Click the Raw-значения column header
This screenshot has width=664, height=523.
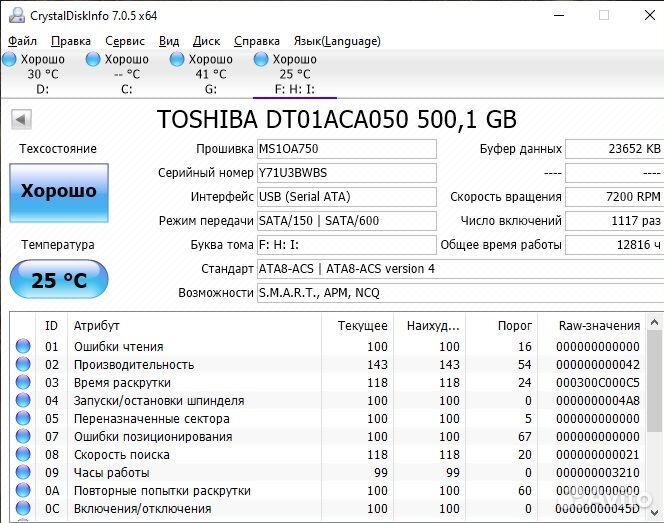click(x=592, y=326)
